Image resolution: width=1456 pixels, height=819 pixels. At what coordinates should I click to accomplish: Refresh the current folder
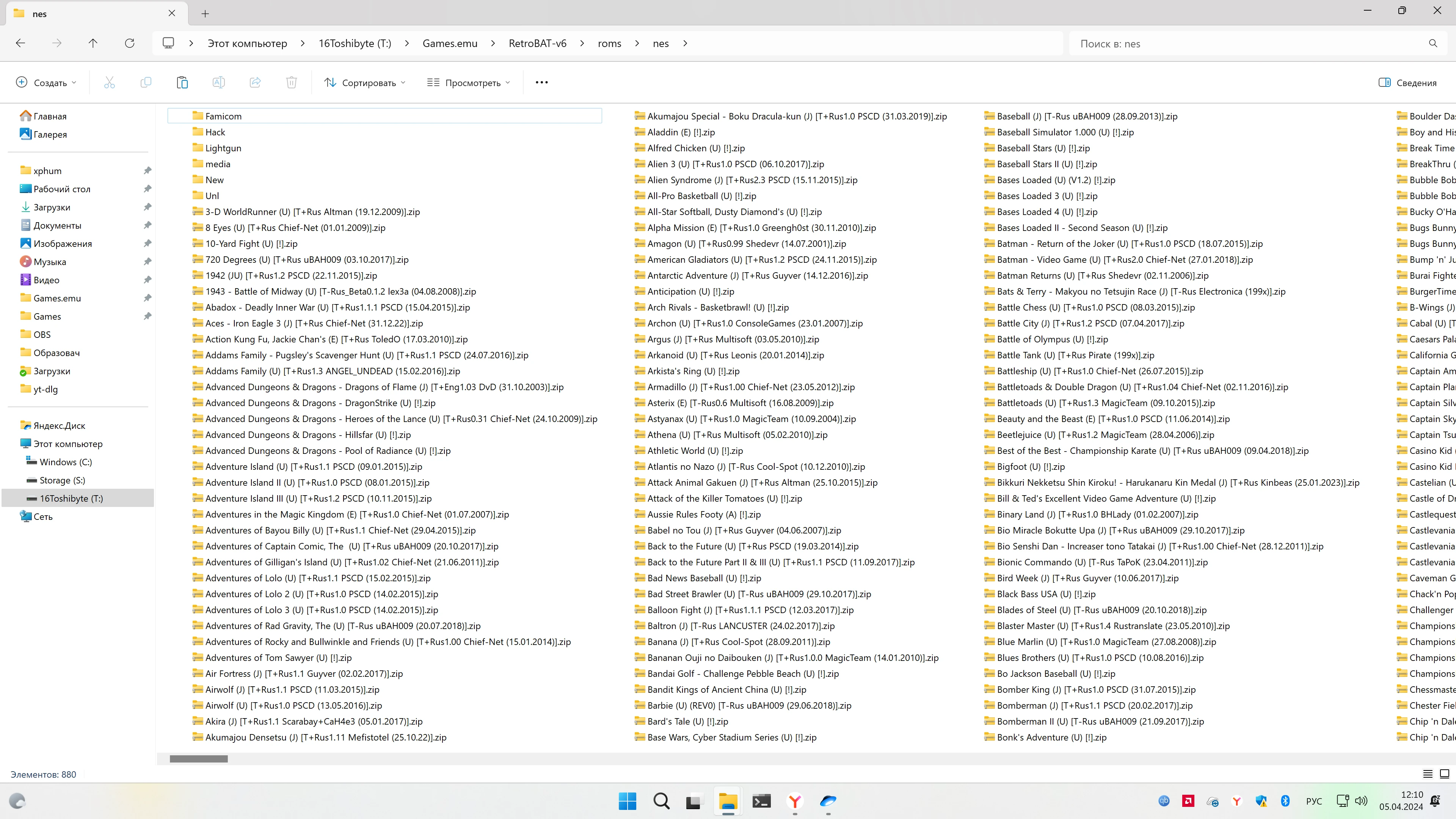(x=129, y=44)
